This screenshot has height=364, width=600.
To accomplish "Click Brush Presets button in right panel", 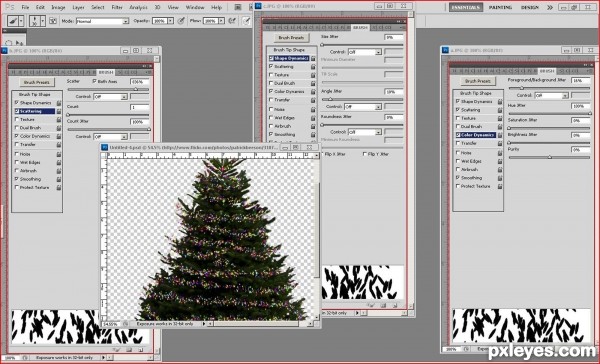I will 478,81.
